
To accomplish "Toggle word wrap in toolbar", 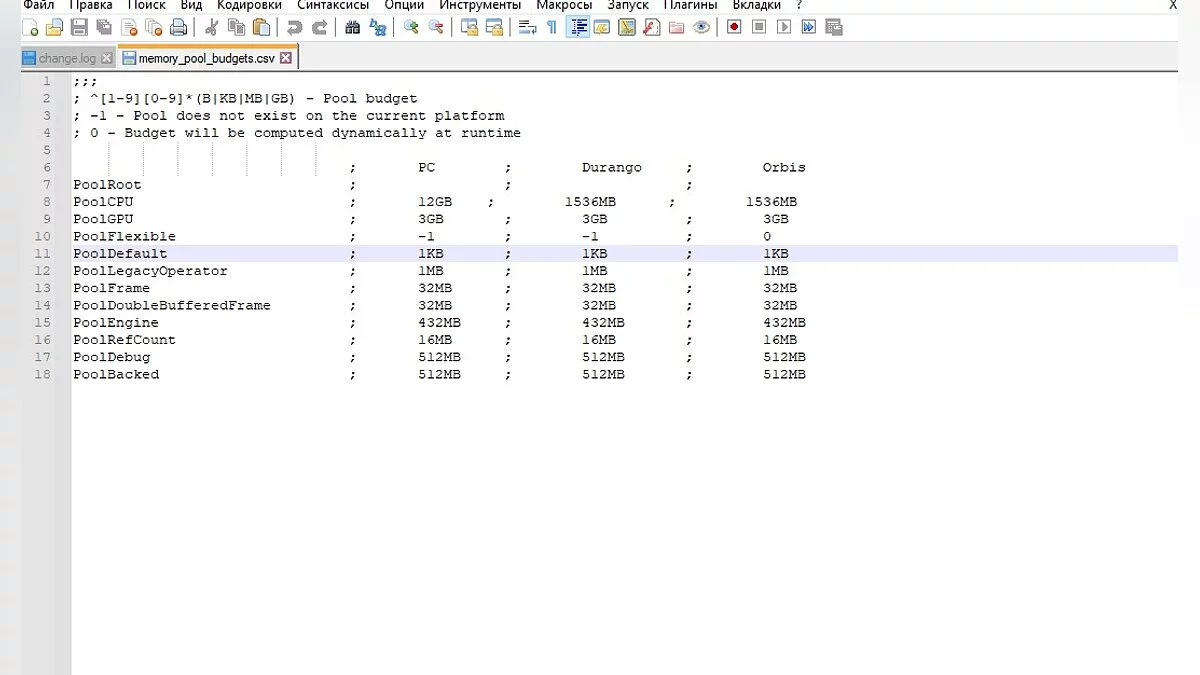I will coord(527,28).
